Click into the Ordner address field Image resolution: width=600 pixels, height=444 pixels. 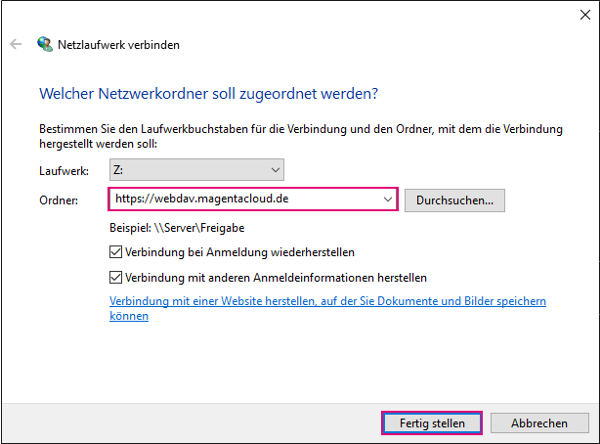coord(247,199)
